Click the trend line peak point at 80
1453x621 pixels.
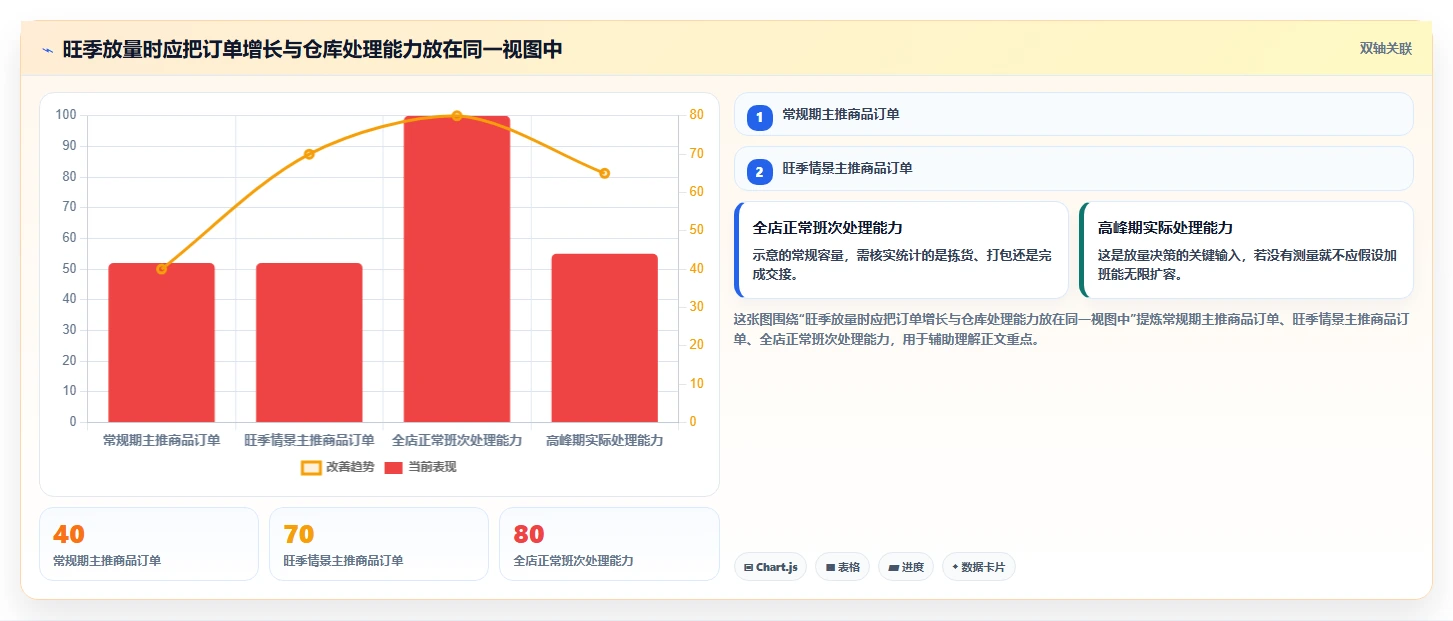[457, 116]
